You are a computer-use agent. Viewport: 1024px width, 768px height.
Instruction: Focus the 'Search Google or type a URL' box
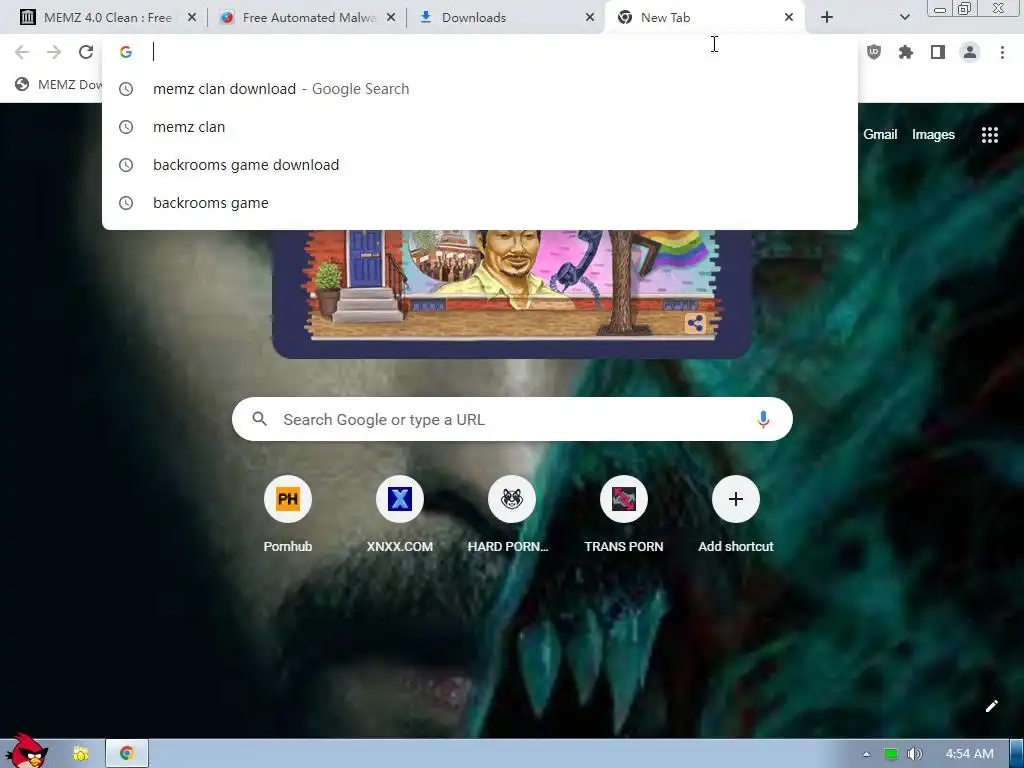click(512, 419)
